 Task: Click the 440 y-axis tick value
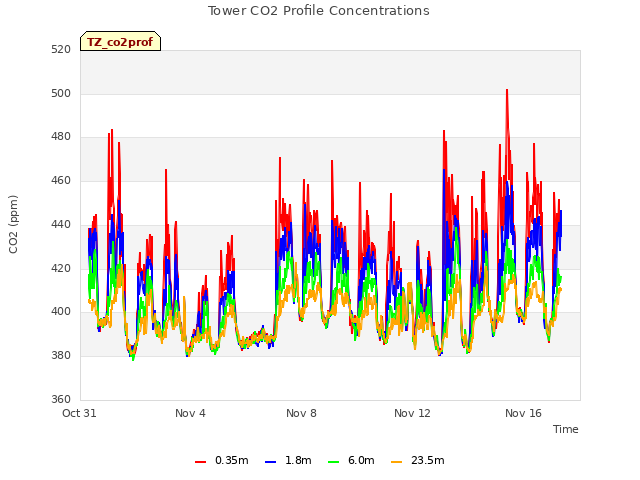point(61,224)
